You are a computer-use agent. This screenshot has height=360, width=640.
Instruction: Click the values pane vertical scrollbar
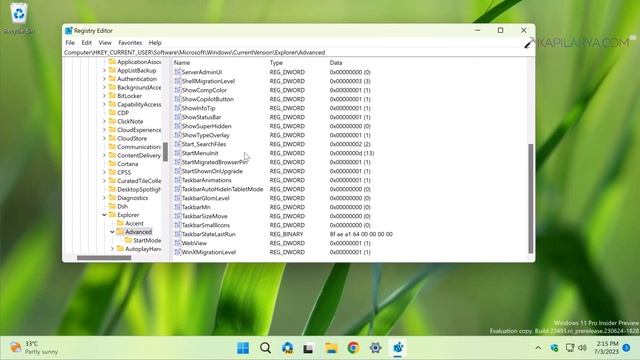tap(531, 198)
